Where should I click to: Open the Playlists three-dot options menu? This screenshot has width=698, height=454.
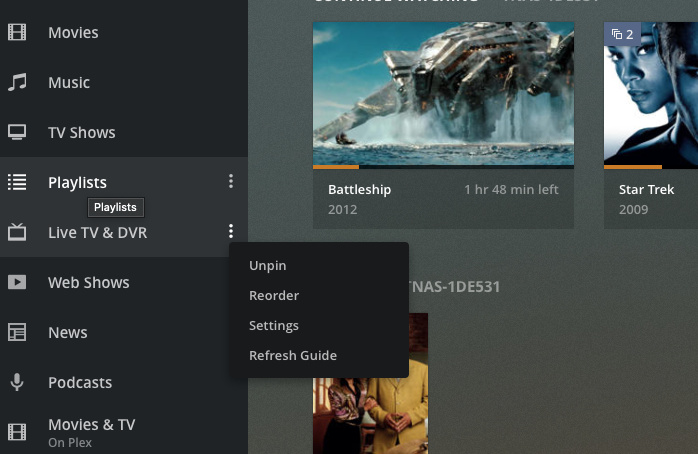click(x=231, y=181)
